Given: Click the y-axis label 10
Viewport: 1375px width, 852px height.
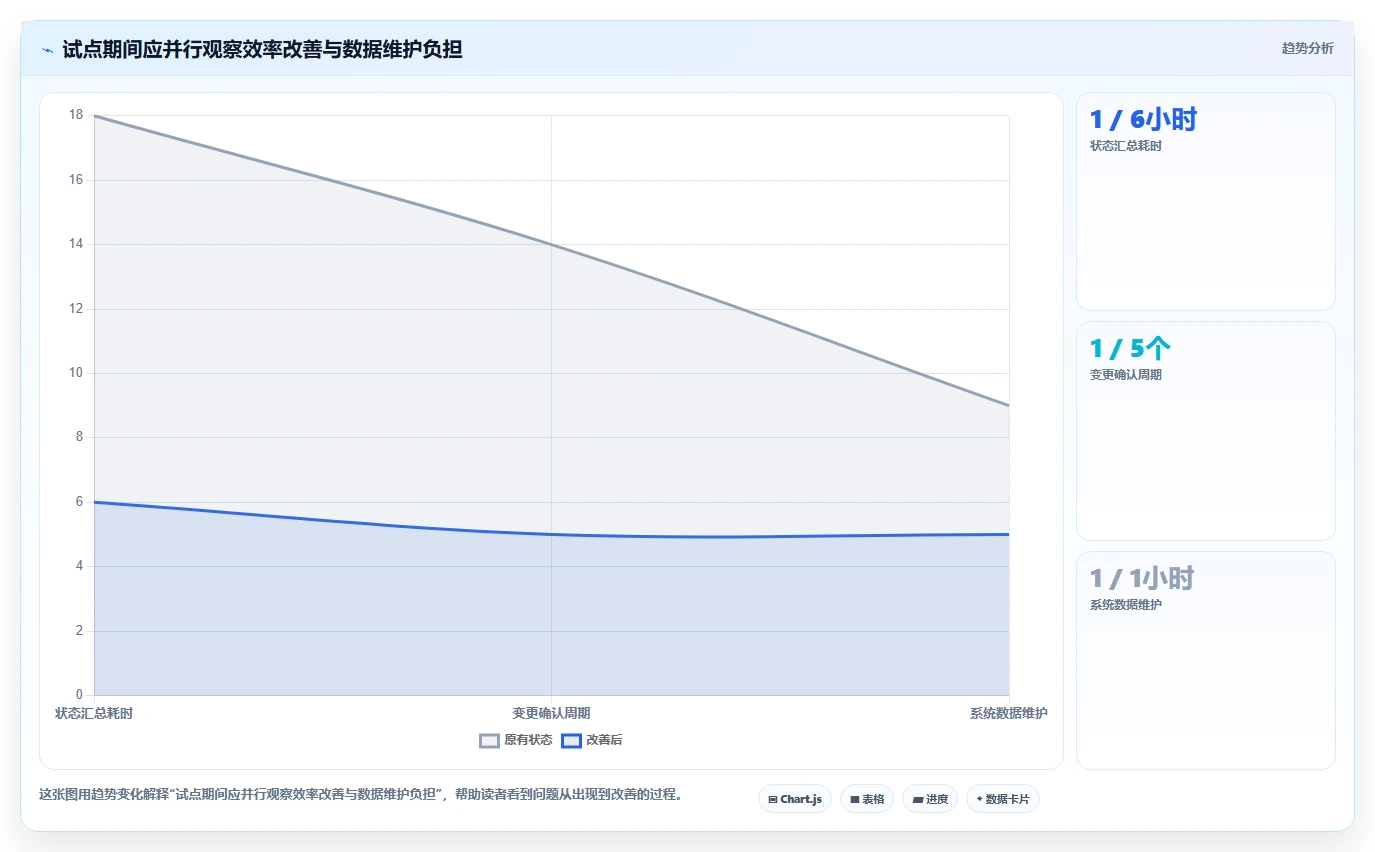Looking at the screenshot, I should coord(76,373).
